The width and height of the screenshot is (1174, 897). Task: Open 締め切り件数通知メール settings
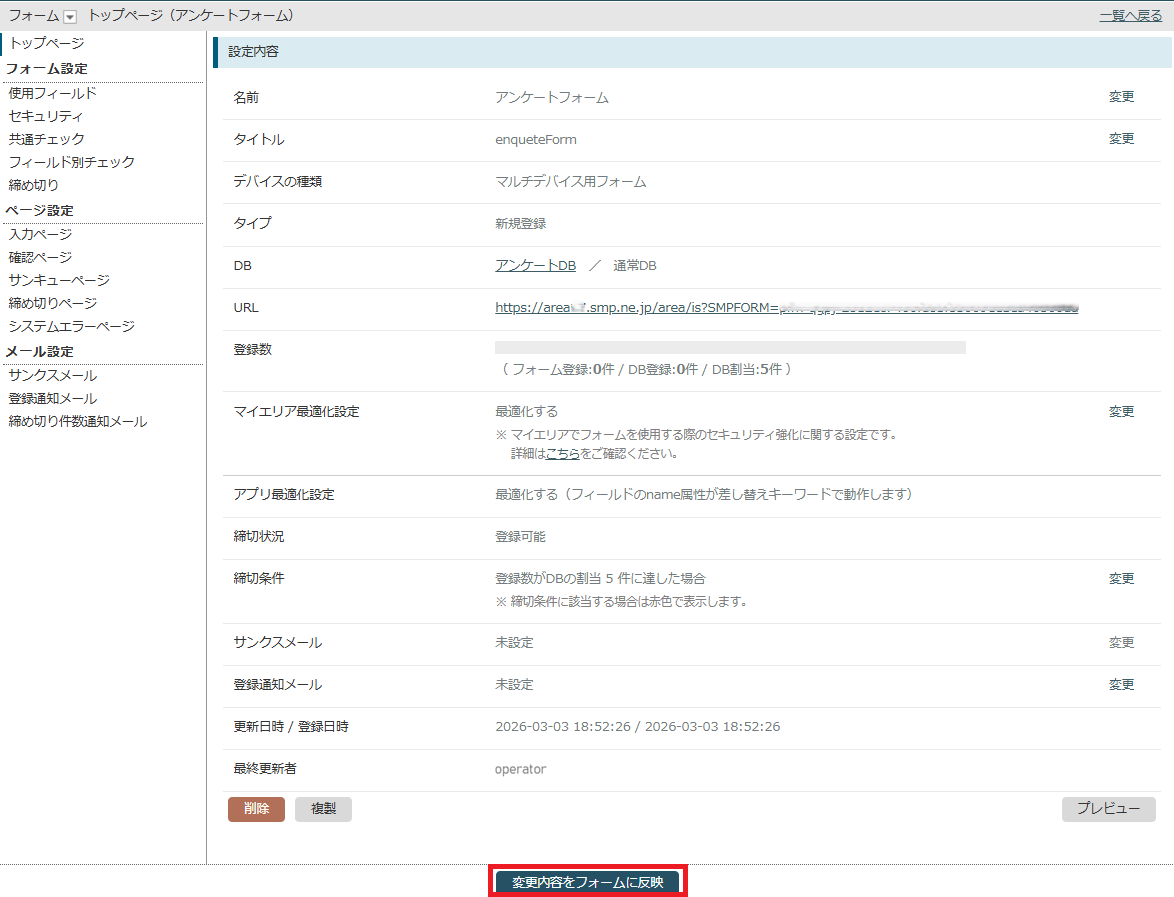[77, 421]
